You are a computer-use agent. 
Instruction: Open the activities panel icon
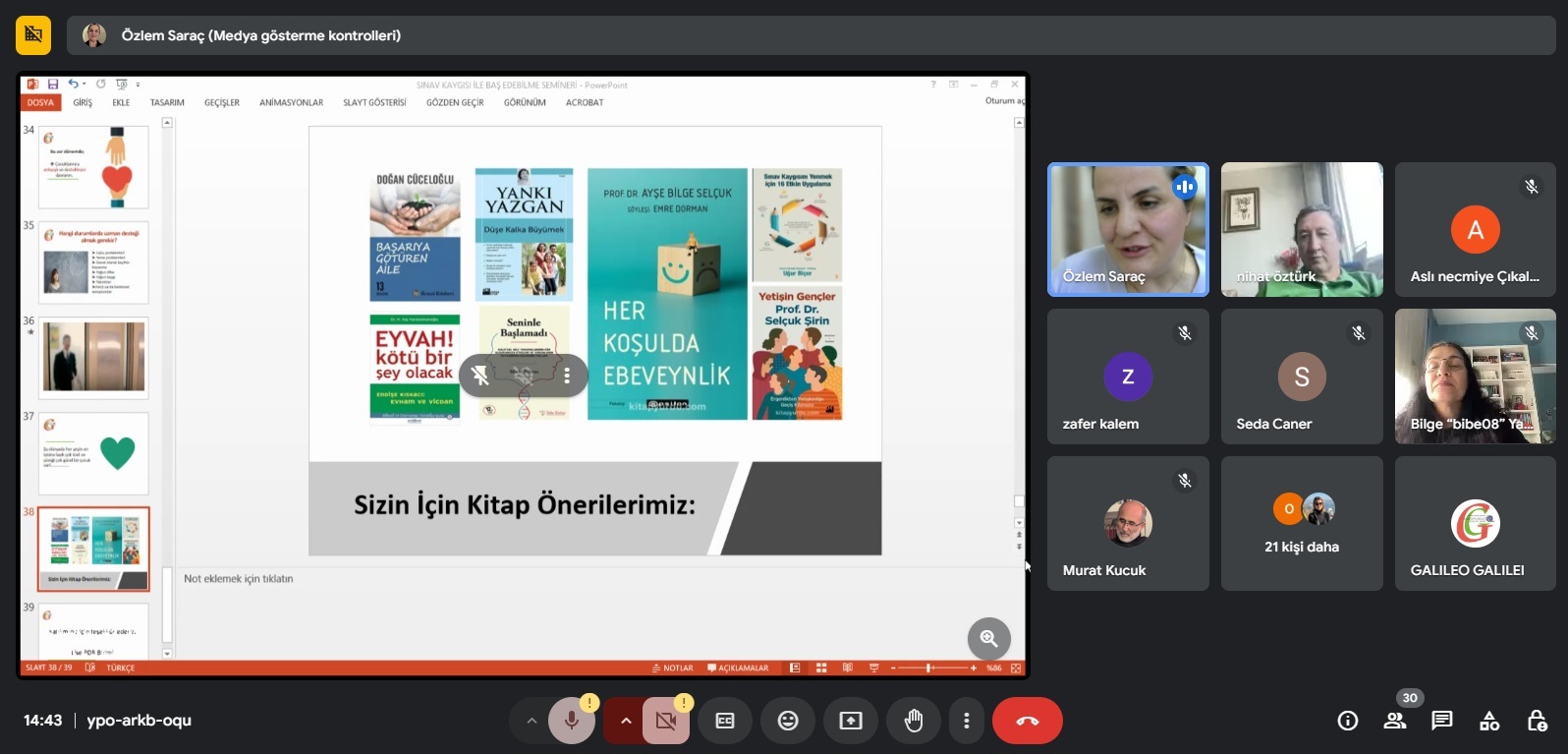1489,721
